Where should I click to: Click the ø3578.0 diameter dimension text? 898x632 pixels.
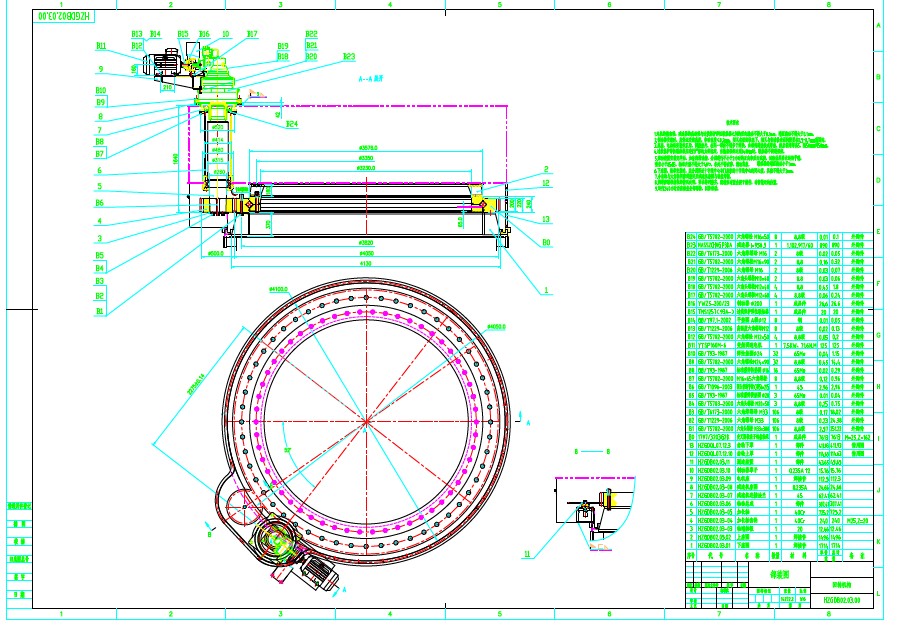pos(367,147)
